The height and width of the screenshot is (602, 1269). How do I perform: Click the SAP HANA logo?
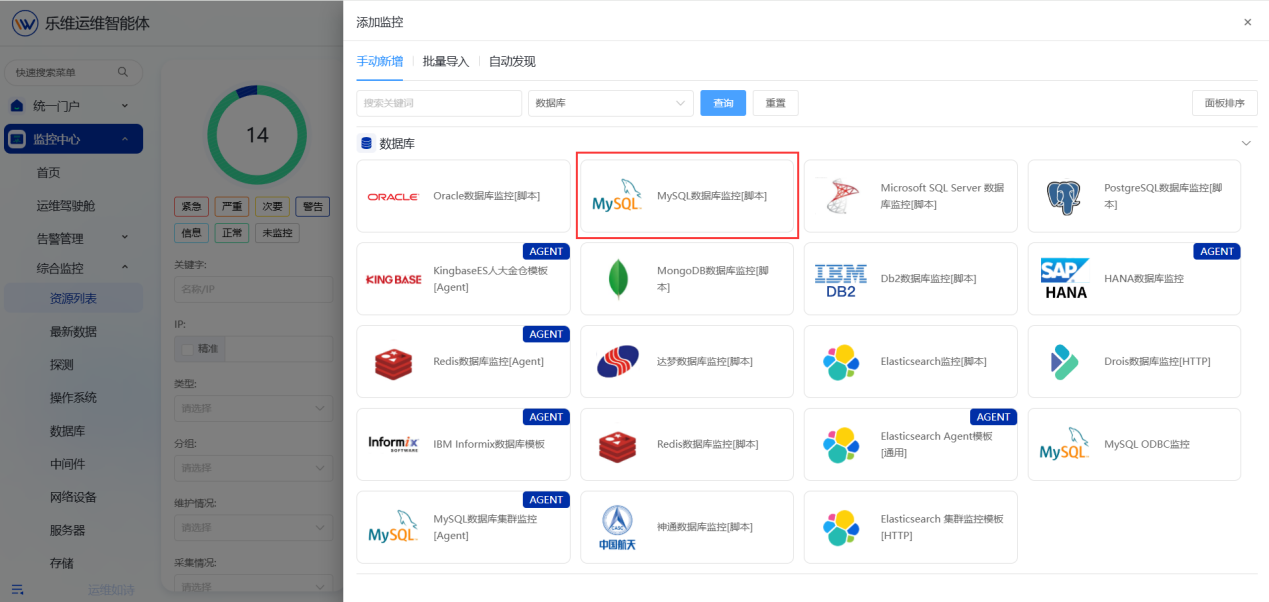click(x=1064, y=279)
